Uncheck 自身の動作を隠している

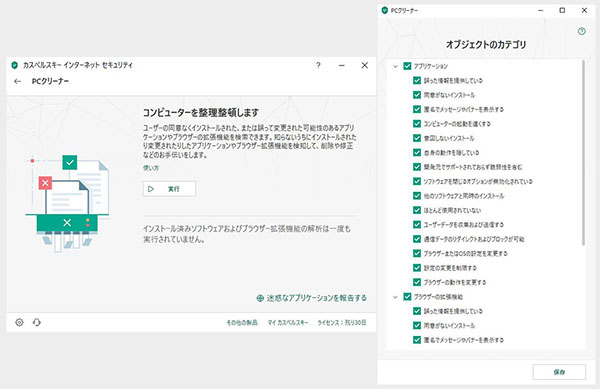click(417, 153)
